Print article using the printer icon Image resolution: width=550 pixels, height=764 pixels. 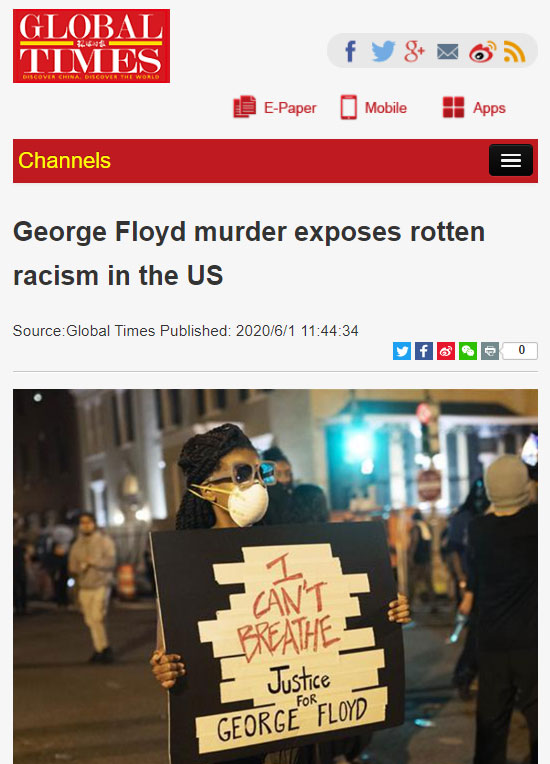(490, 351)
